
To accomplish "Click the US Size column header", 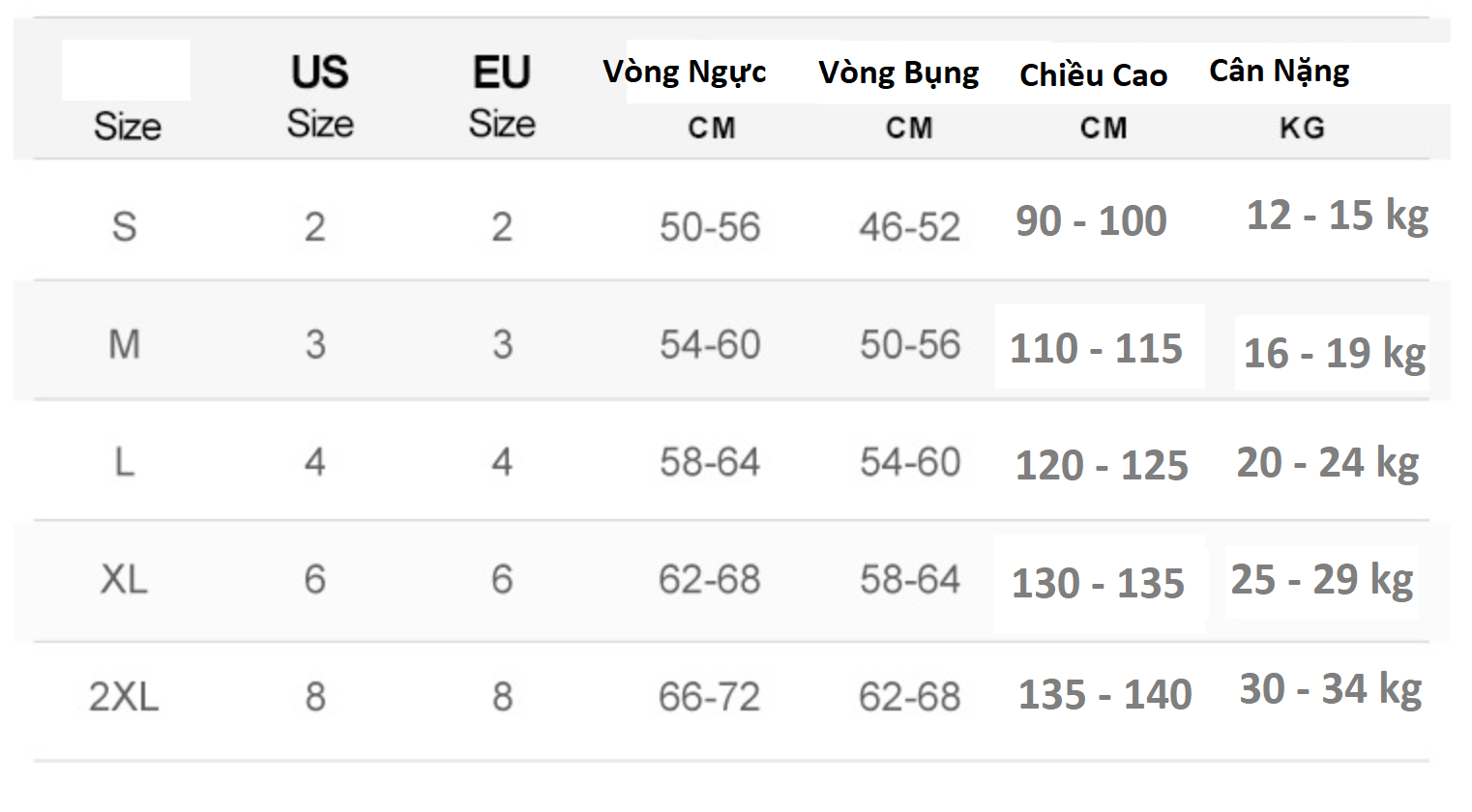I will click(x=320, y=97).
